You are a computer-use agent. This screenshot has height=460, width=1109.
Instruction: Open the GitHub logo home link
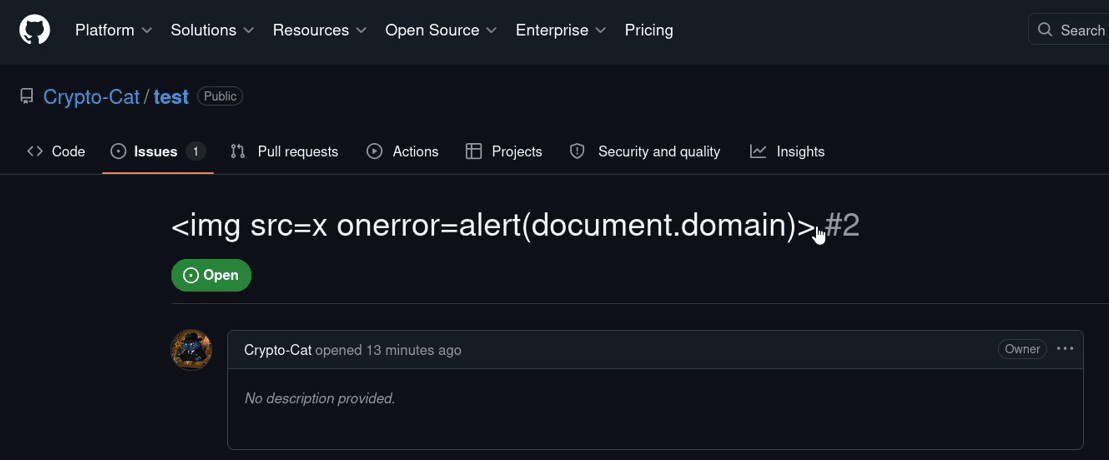[x=34, y=30]
